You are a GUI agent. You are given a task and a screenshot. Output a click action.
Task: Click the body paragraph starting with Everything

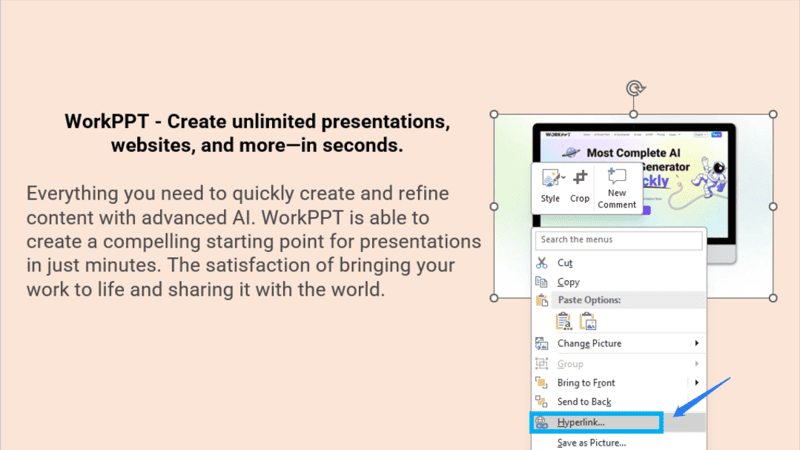pyautogui.click(x=254, y=241)
